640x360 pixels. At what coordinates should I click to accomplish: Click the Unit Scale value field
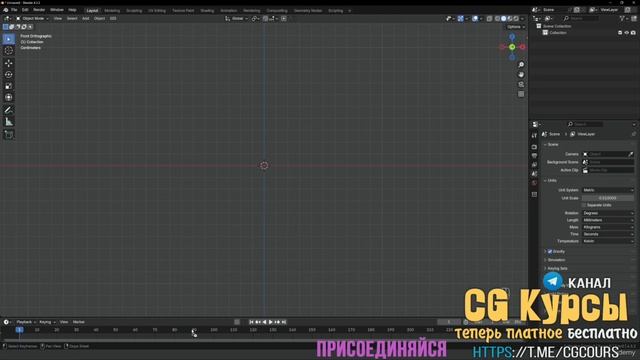point(608,198)
